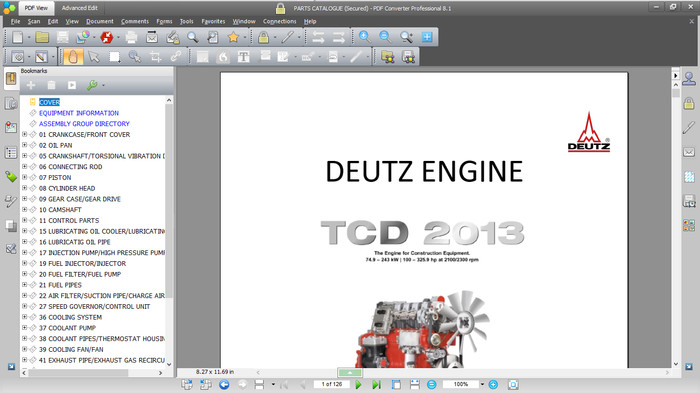Click the Bookmarks panel sidebar icon
The width and height of the screenshot is (700, 393).
point(11,79)
